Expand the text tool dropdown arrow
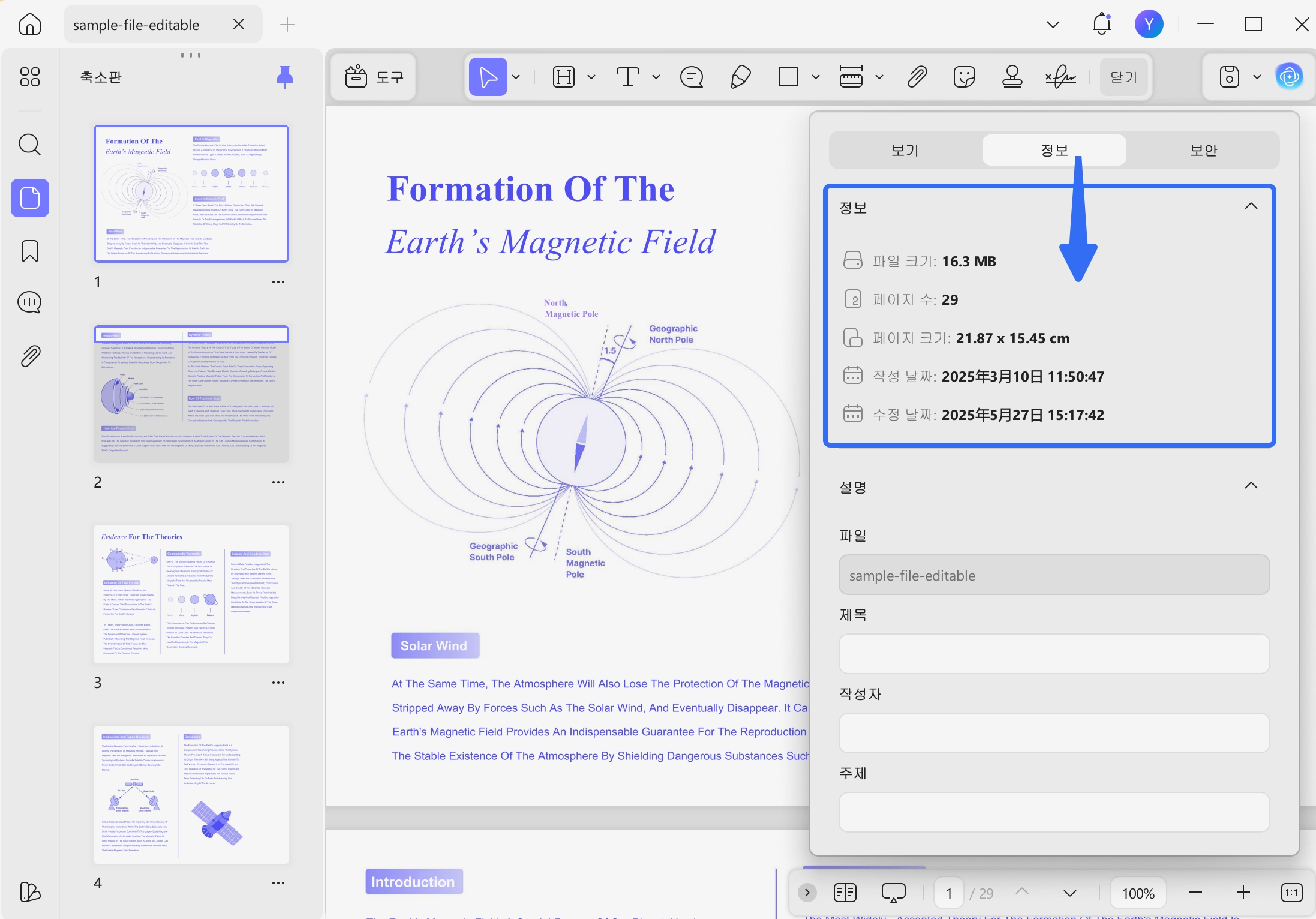This screenshot has width=1316, height=919. 656,77
